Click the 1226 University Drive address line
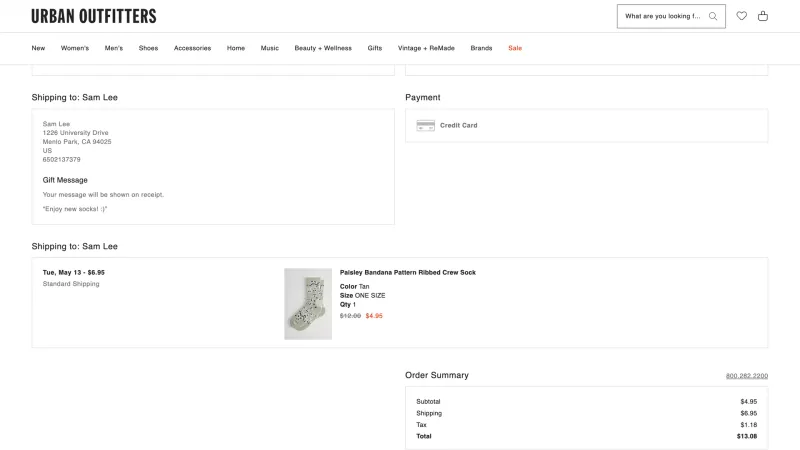Viewport: 800px width, 450px height. [76, 133]
